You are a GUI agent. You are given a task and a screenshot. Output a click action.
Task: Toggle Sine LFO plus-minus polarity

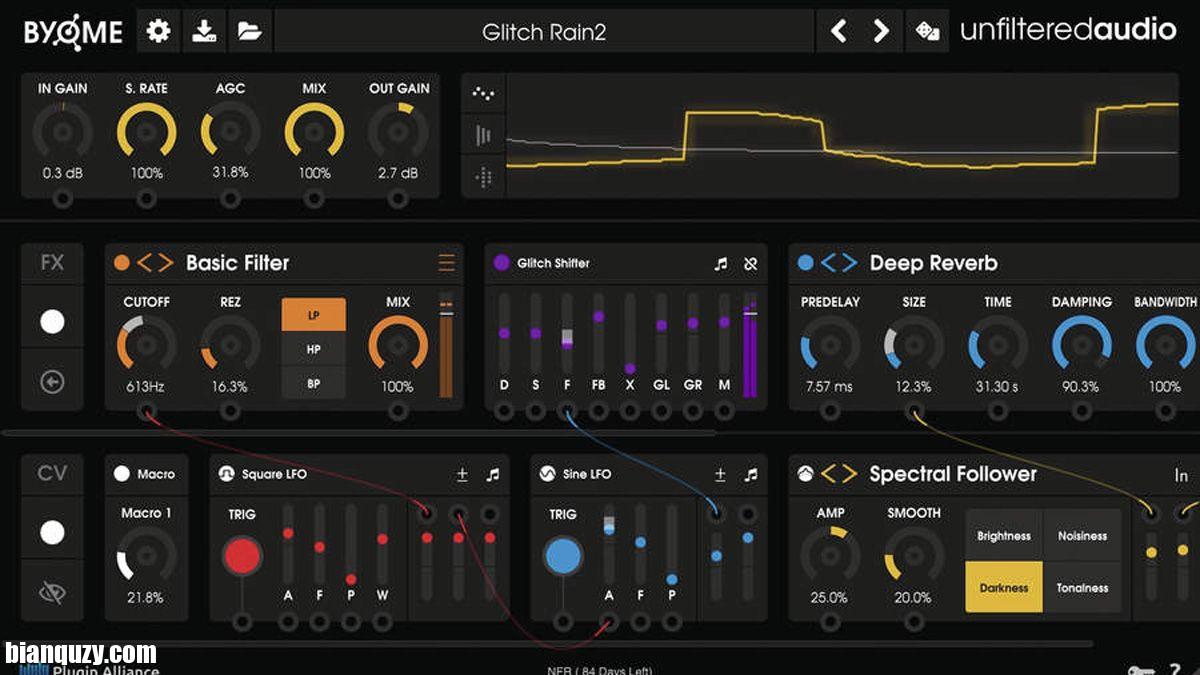720,474
